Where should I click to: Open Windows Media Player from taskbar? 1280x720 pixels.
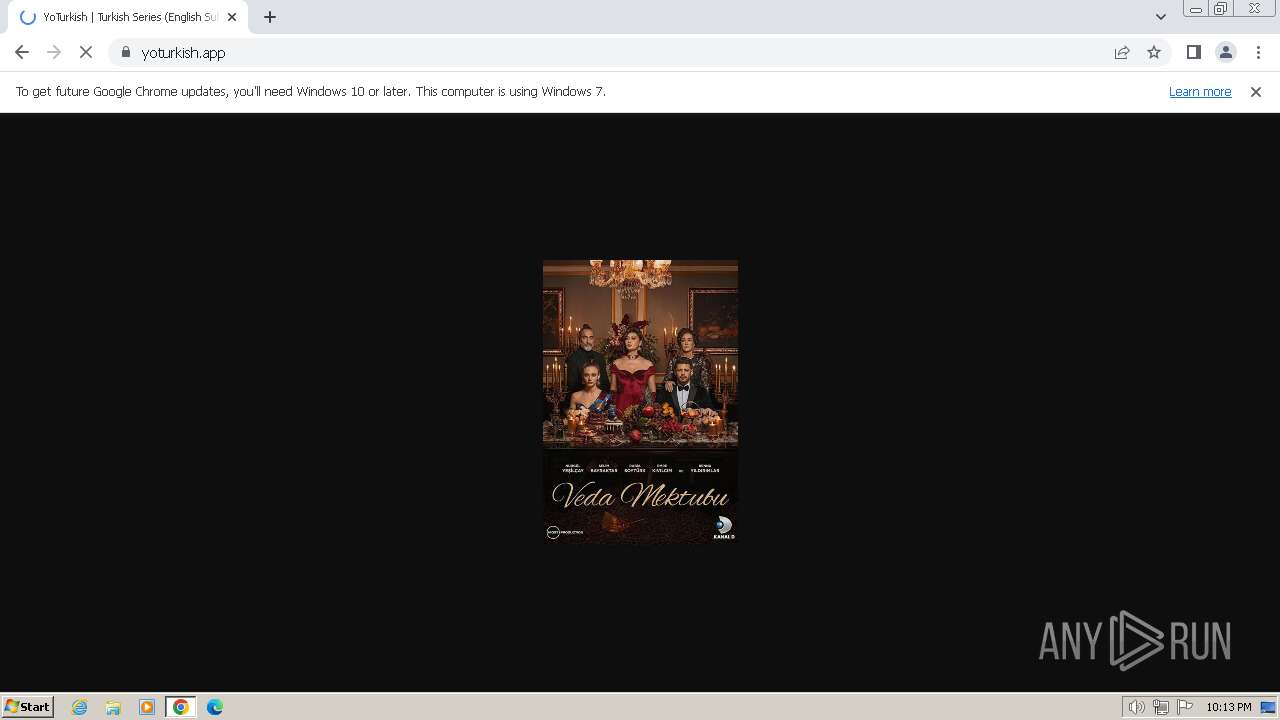[147, 707]
